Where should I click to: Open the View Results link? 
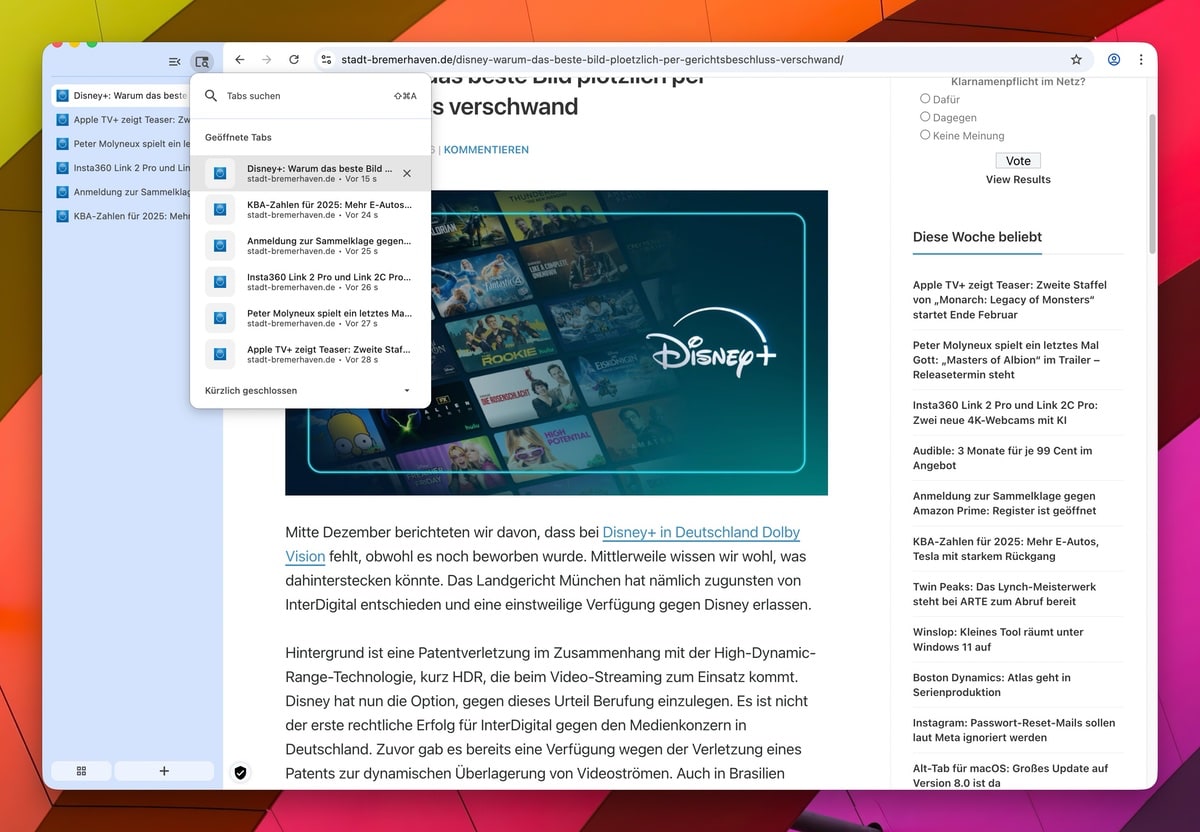pyautogui.click(x=1018, y=180)
